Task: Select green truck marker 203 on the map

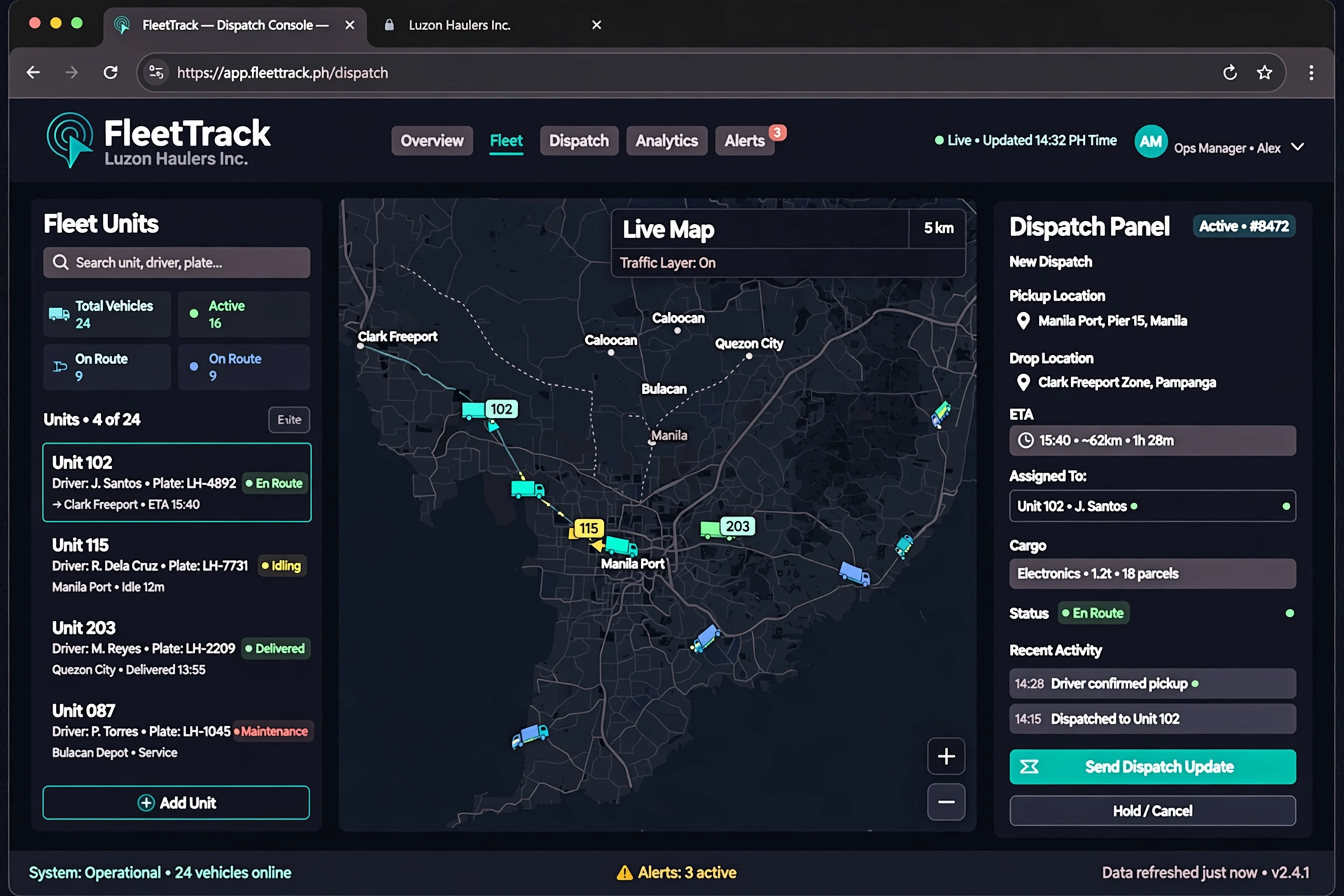Action: [x=728, y=527]
